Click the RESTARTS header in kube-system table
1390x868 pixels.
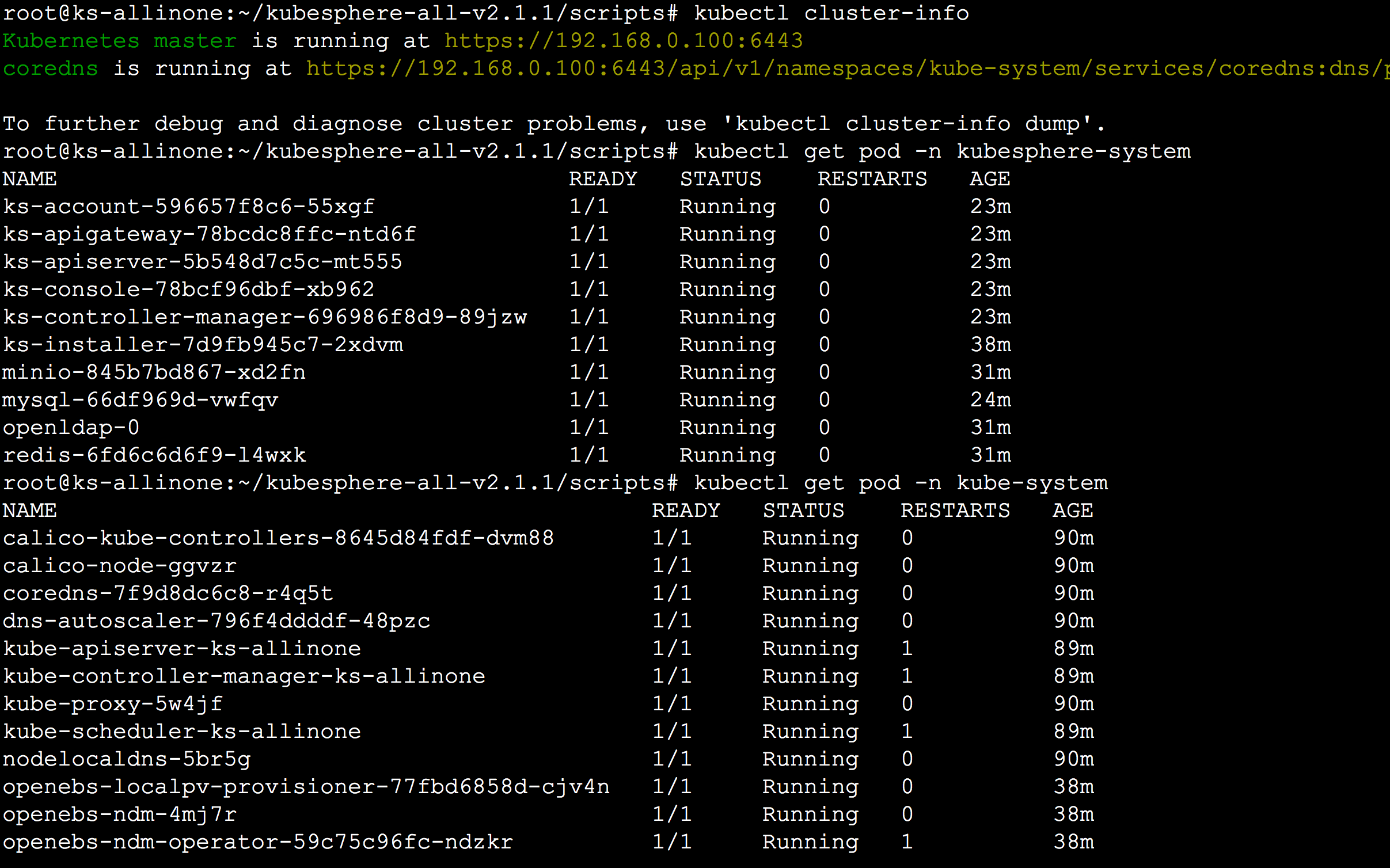tap(955, 511)
